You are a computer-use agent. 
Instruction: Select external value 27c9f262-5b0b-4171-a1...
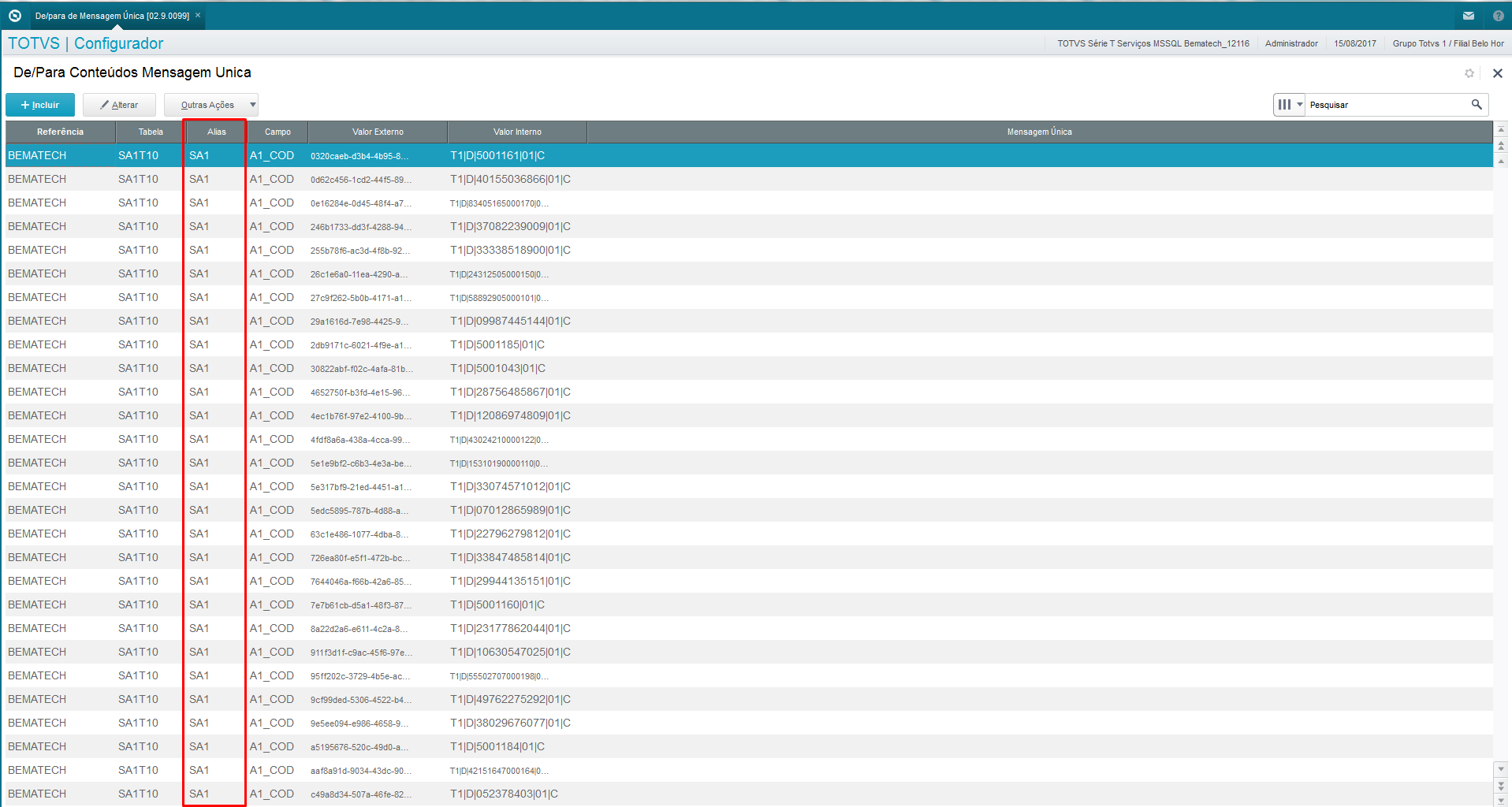pos(360,298)
